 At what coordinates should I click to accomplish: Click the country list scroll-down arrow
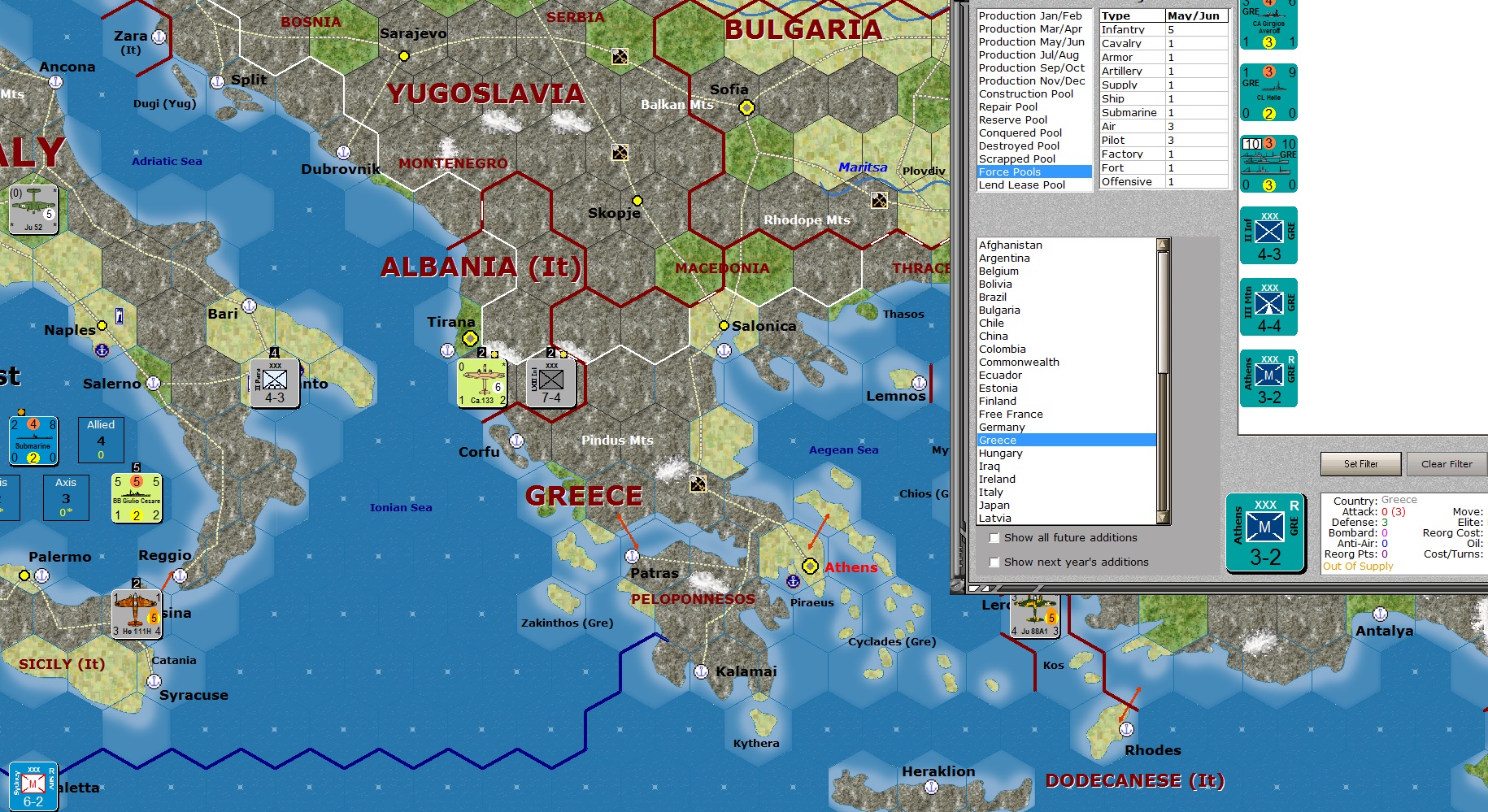(1163, 518)
